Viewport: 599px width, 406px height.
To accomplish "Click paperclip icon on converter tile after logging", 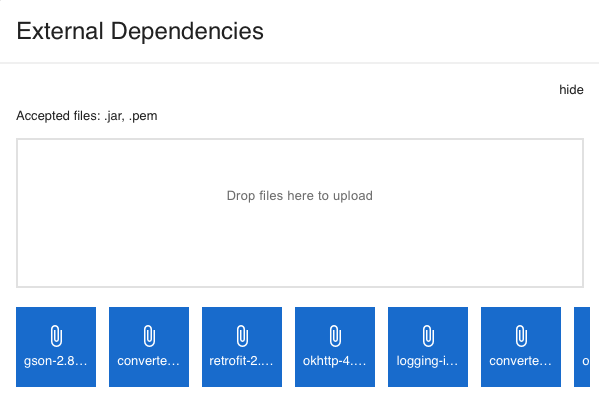I will tap(521, 336).
